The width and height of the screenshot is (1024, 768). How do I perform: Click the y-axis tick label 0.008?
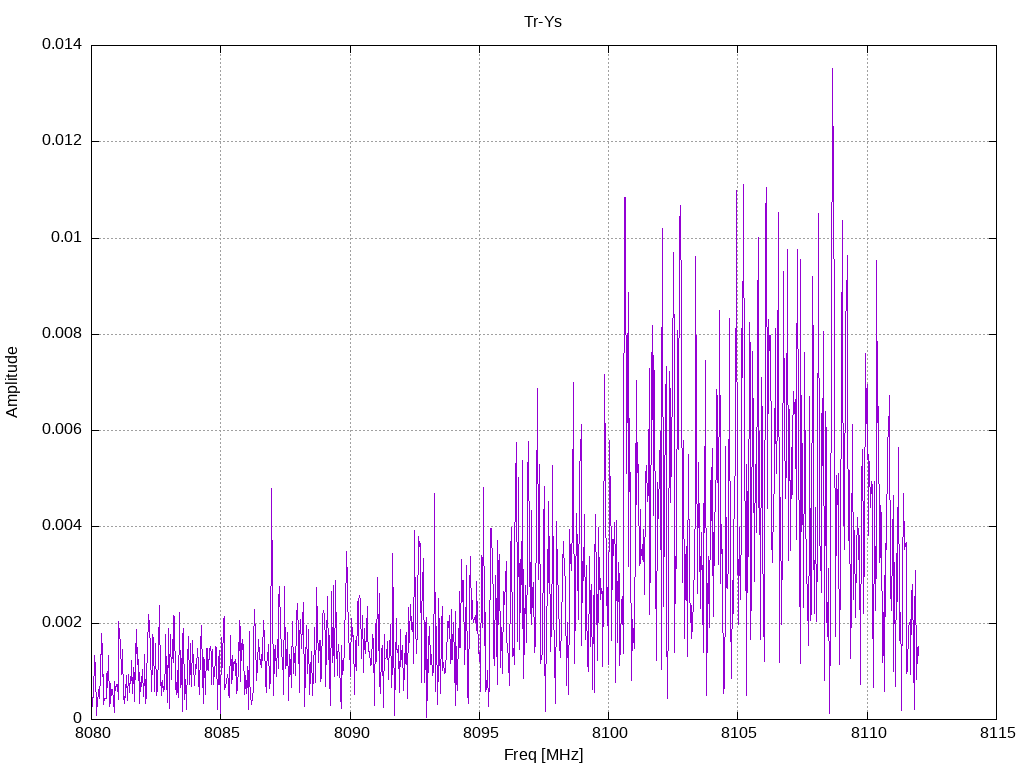click(62, 333)
